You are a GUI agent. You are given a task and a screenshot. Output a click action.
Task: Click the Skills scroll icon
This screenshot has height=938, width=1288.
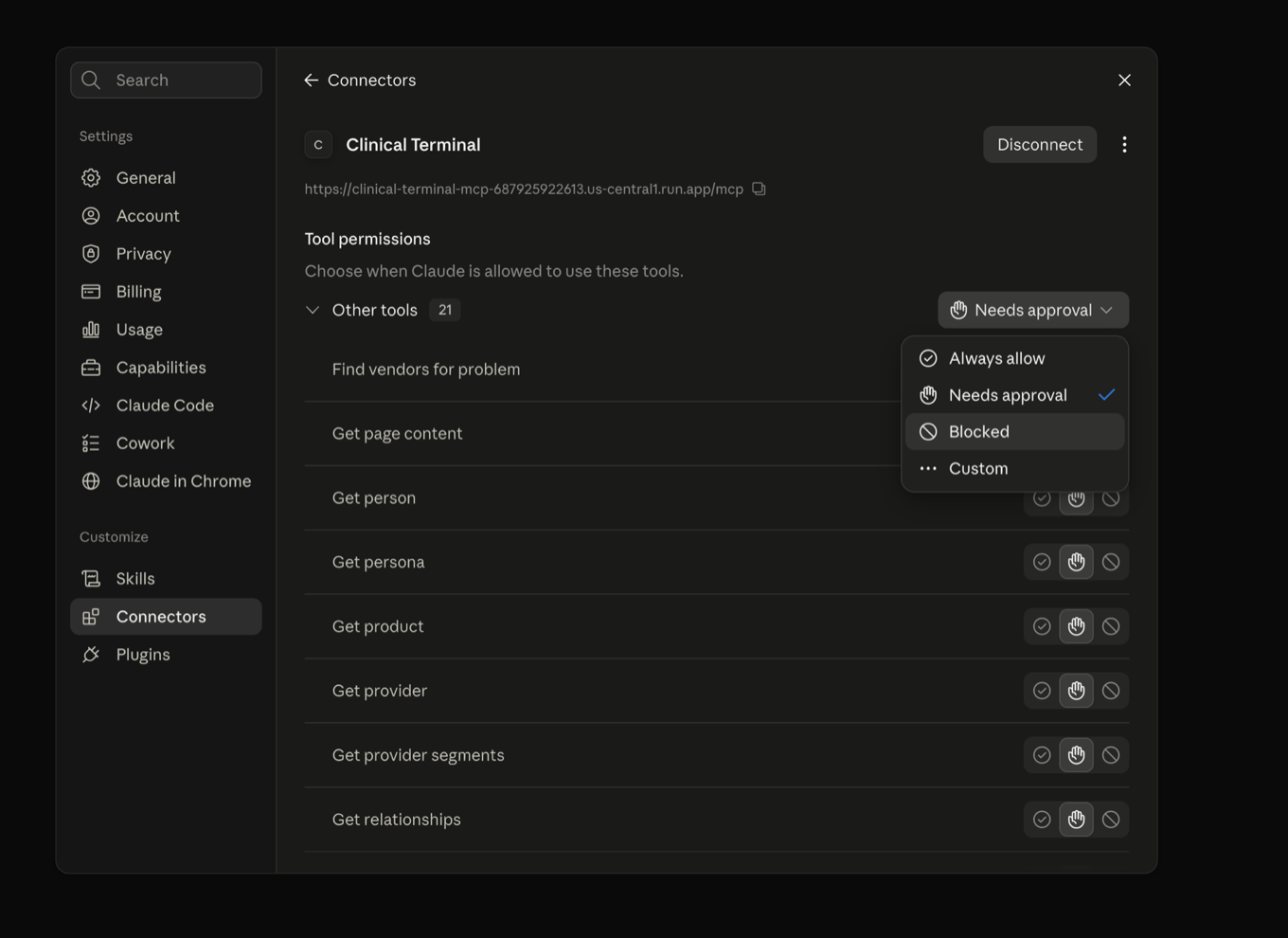tap(91, 578)
